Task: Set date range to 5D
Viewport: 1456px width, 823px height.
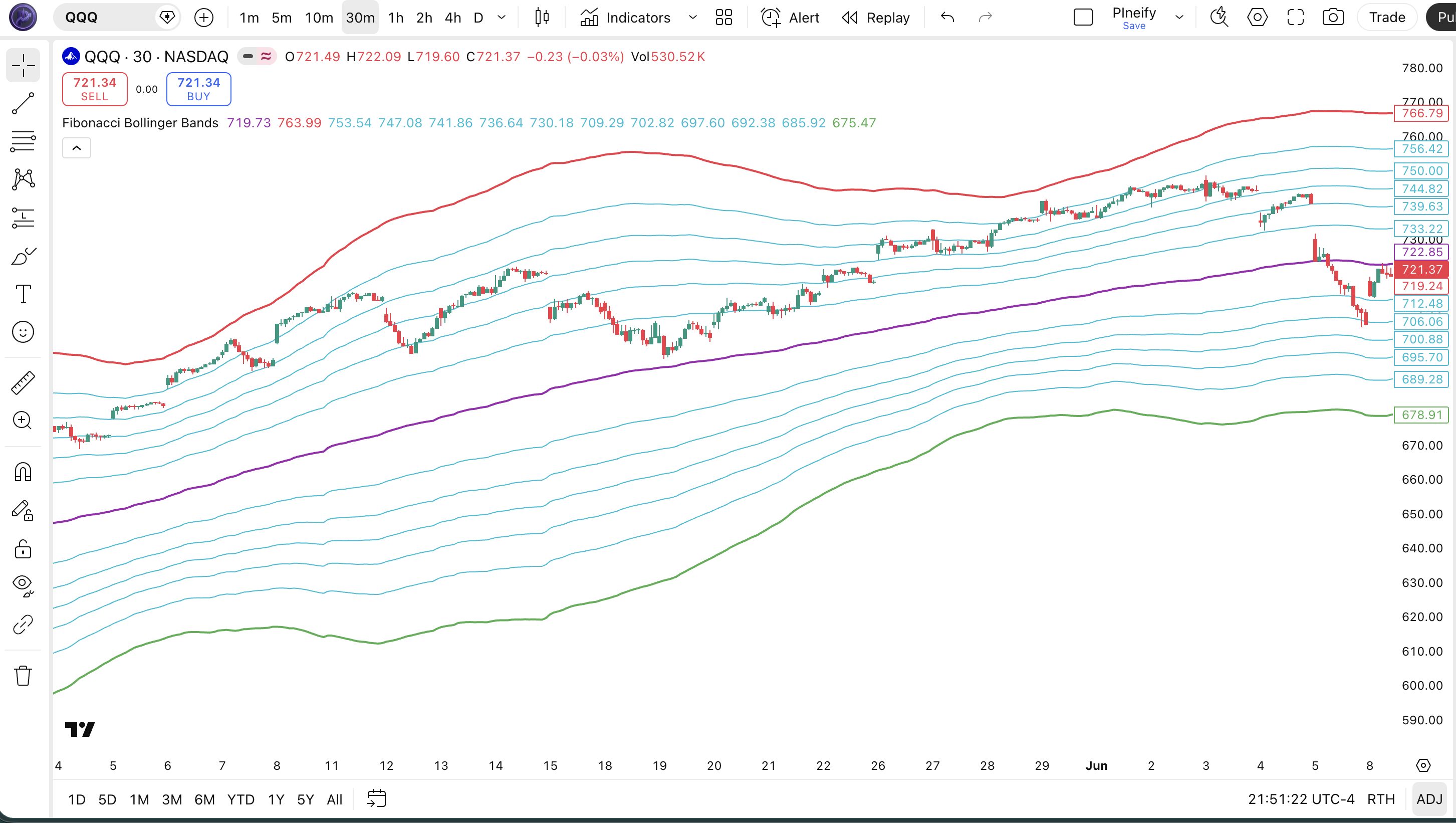Action: pyautogui.click(x=107, y=799)
